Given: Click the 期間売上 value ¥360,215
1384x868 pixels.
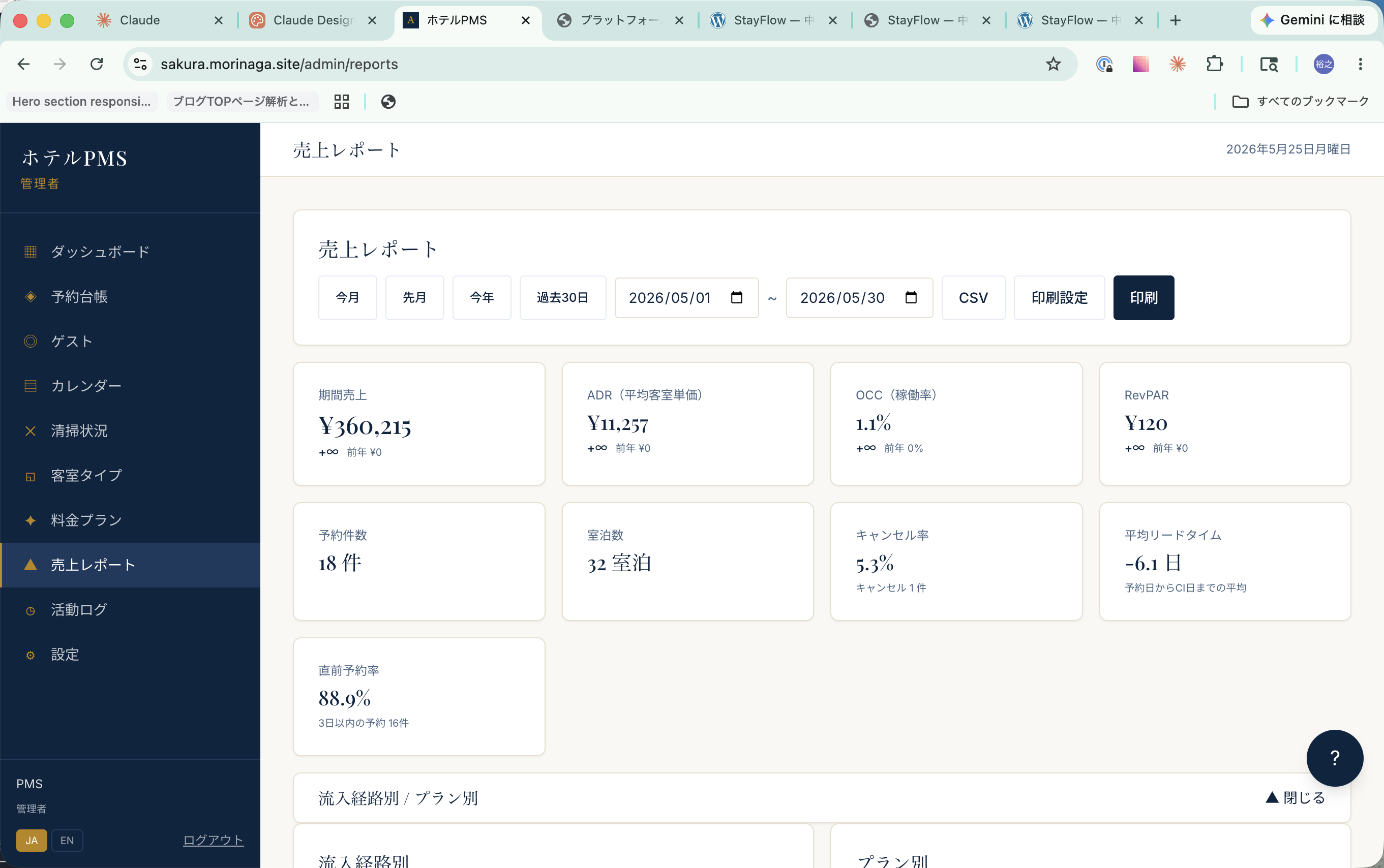Looking at the screenshot, I should tap(365, 426).
